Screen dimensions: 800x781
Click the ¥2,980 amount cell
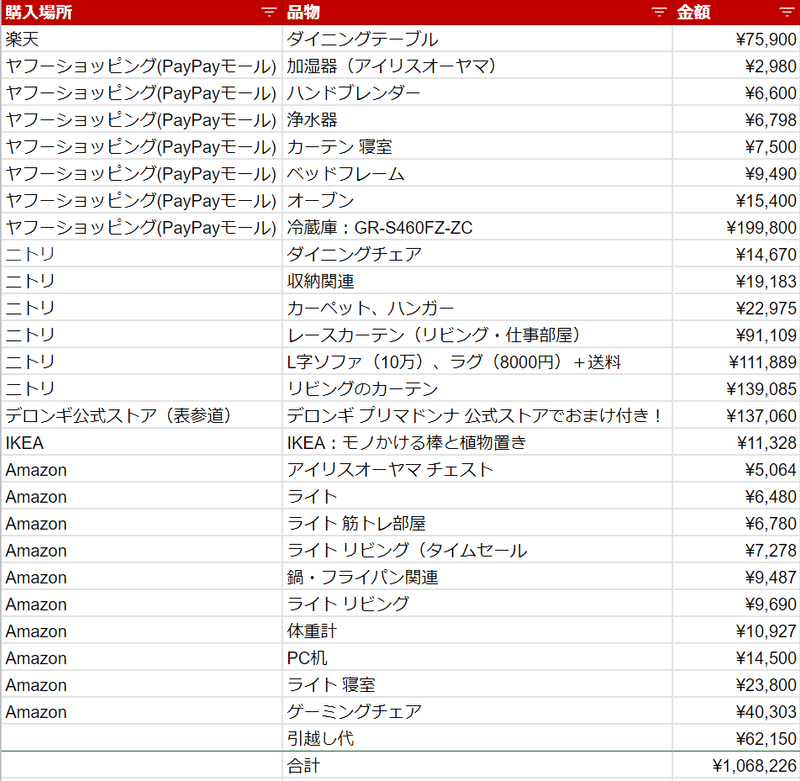[736, 66]
